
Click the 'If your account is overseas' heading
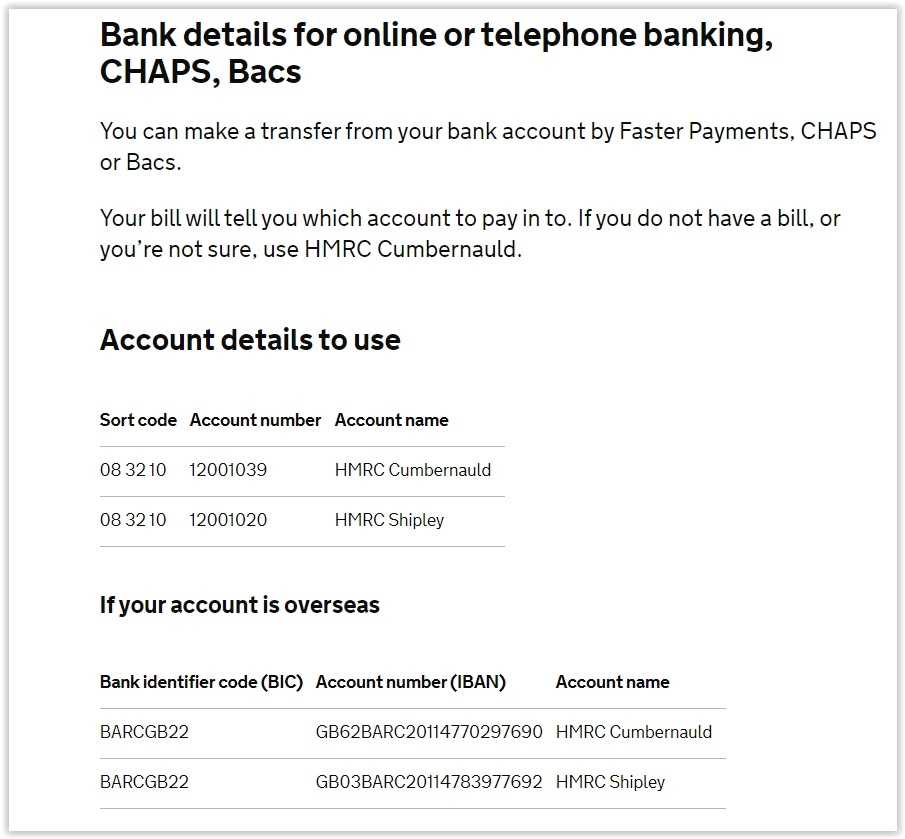tap(240, 605)
